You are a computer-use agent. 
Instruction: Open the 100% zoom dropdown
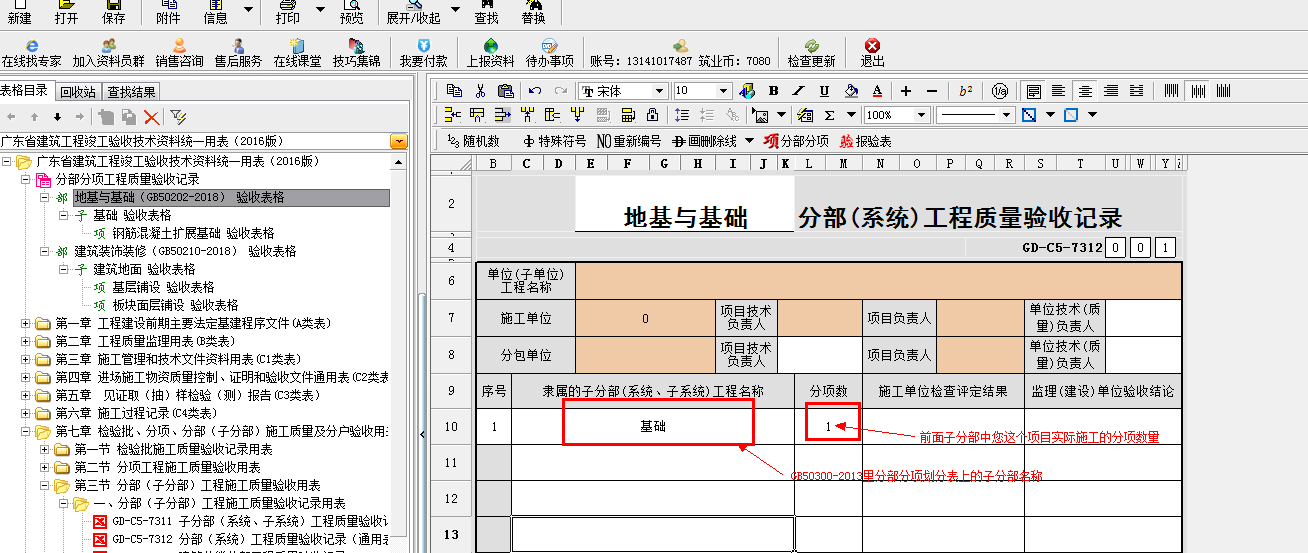922,115
